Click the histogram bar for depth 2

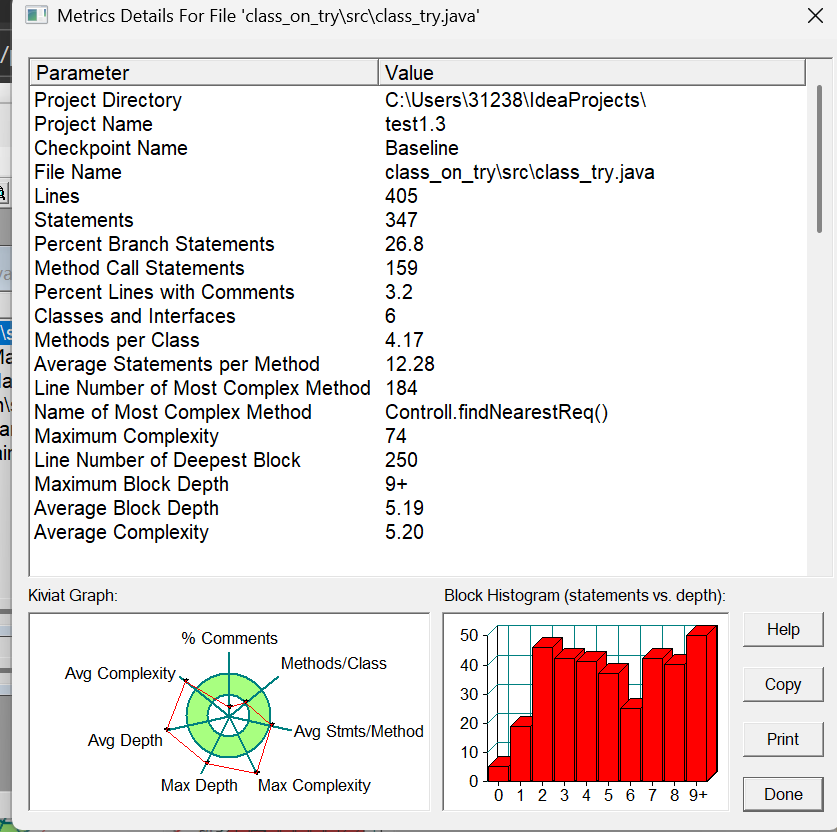[x=542, y=714]
